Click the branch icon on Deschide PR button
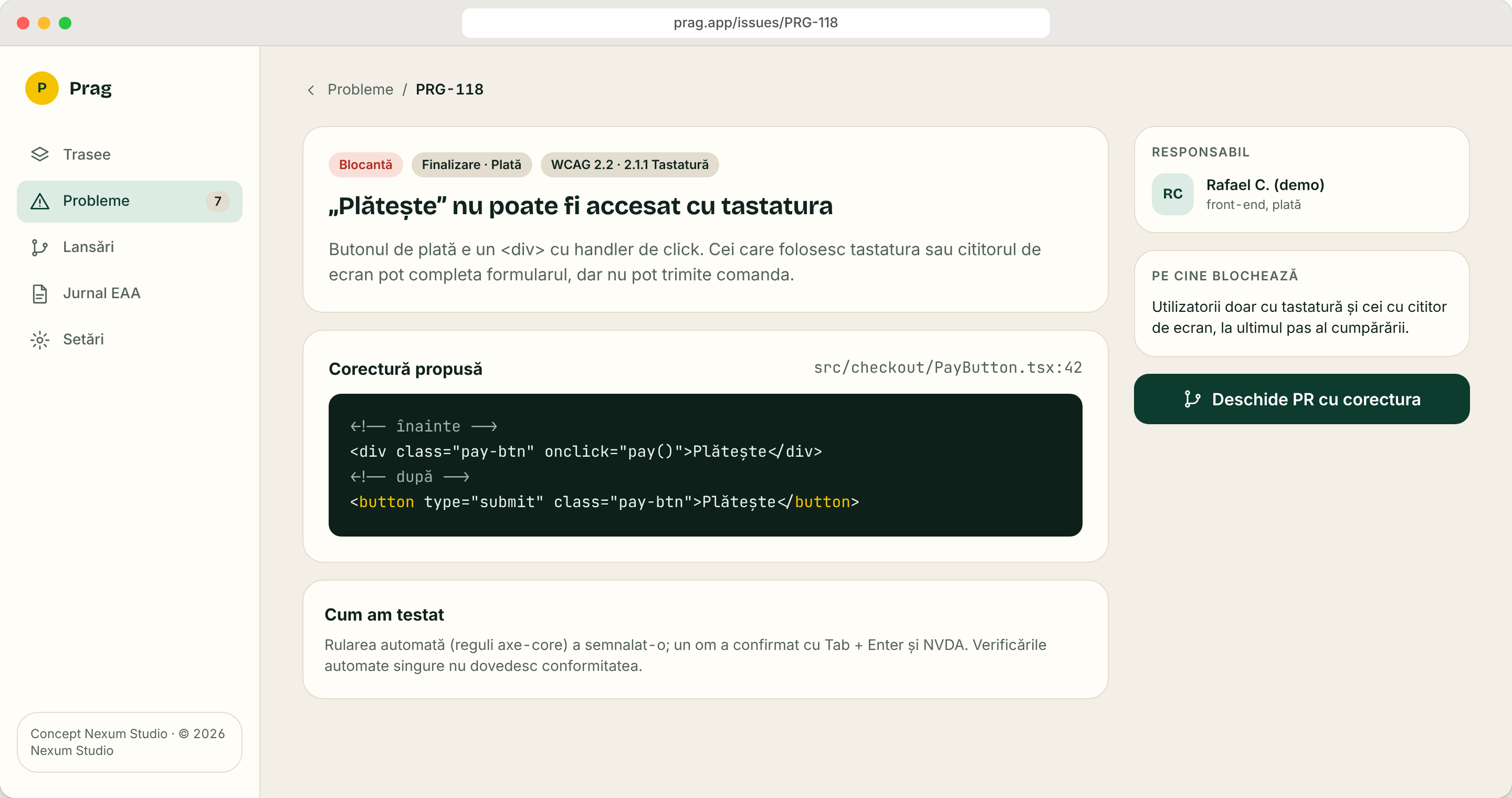The image size is (1512, 798). tap(1192, 399)
